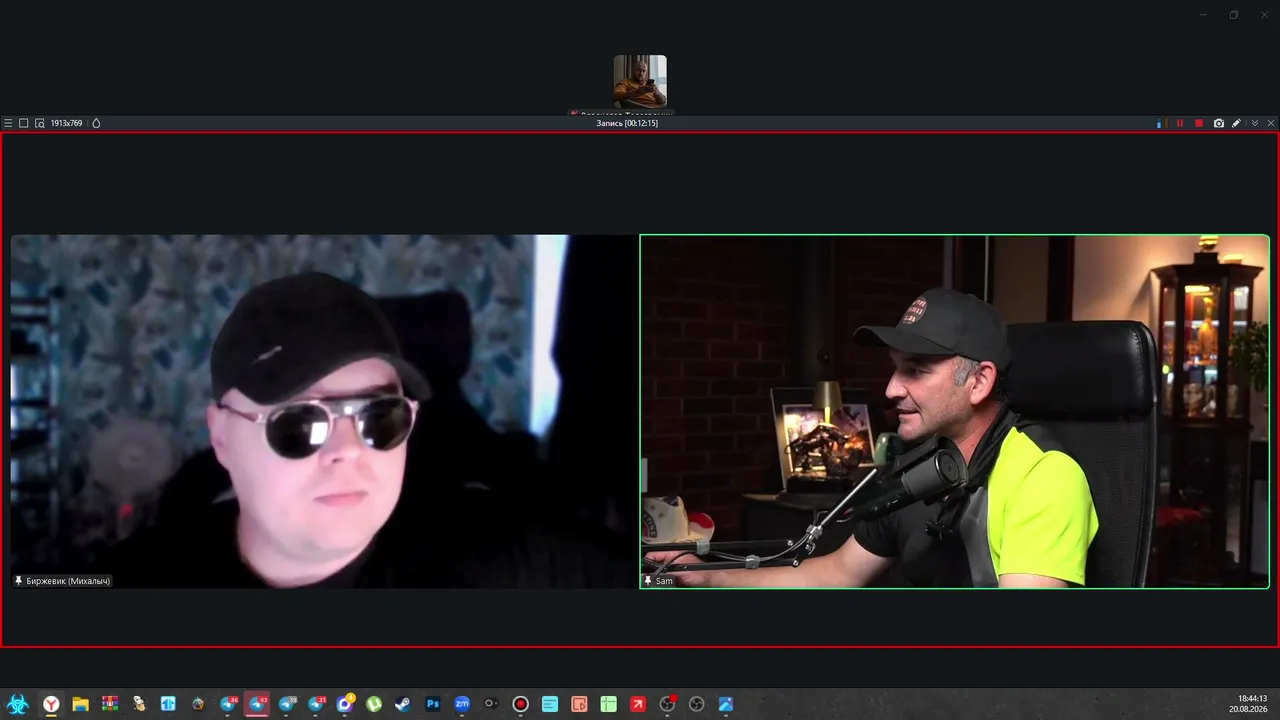This screenshot has width=1280, height=720.
Task: Pause the screen recording
Action: [1180, 123]
